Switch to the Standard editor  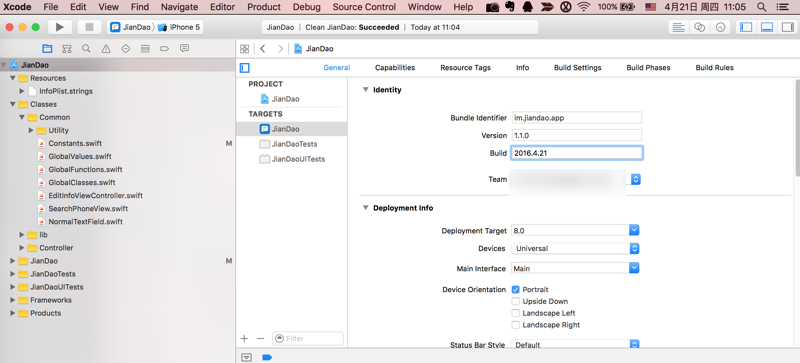pyautogui.click(x=679, y=28)
